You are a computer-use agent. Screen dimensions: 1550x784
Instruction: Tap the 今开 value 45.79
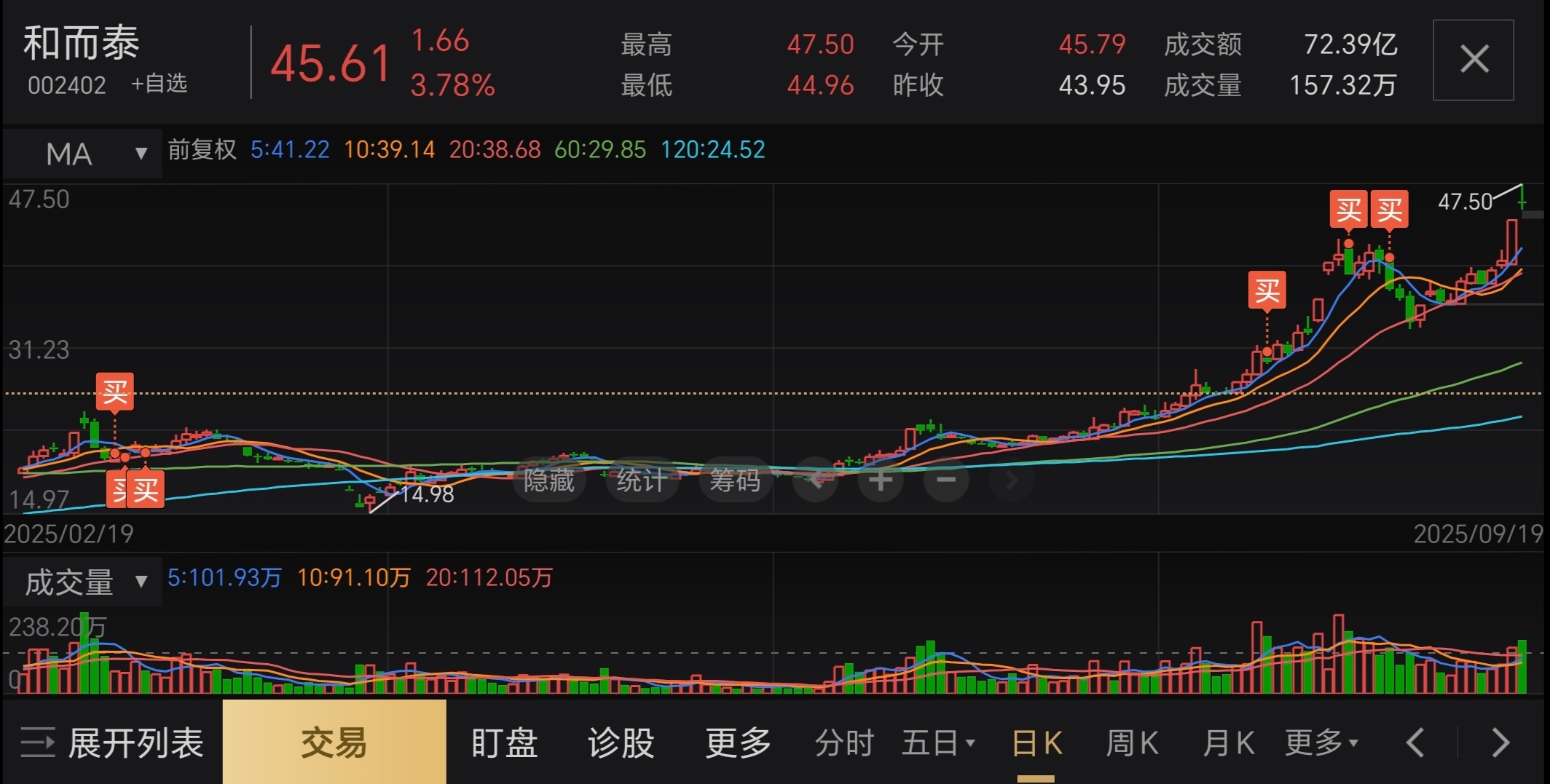1092,44
